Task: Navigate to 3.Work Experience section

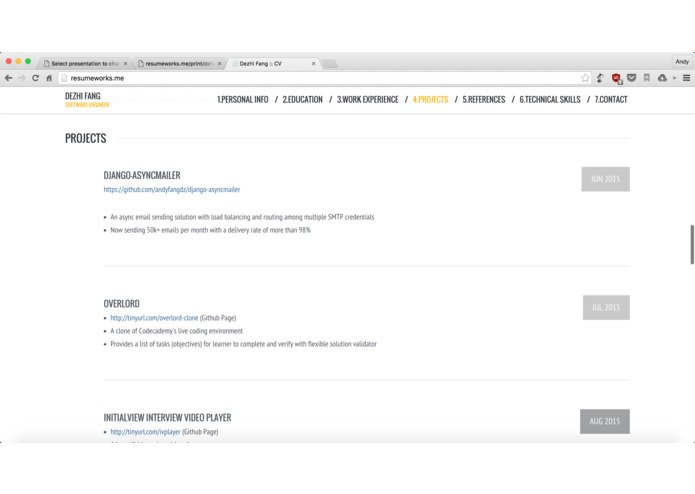Action: [x=367, y=100]
